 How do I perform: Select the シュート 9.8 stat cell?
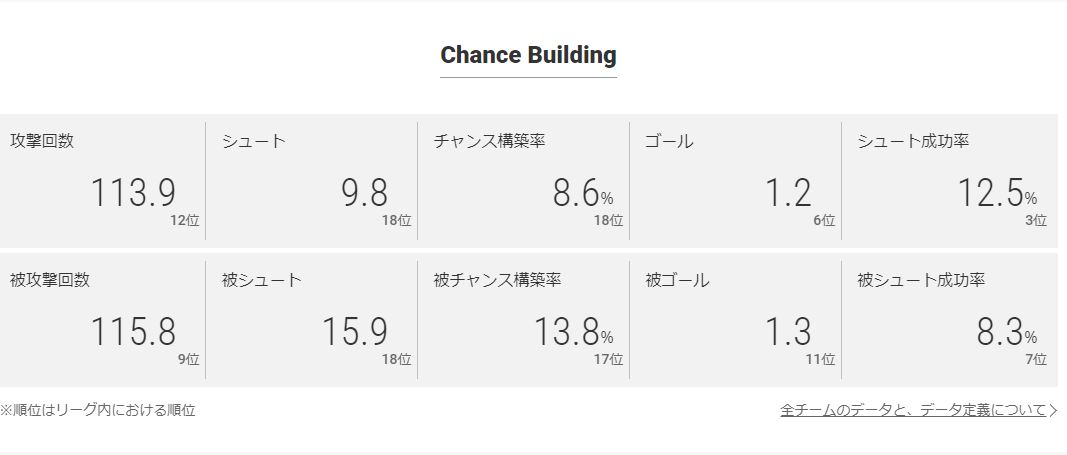[x=312, y=181]
